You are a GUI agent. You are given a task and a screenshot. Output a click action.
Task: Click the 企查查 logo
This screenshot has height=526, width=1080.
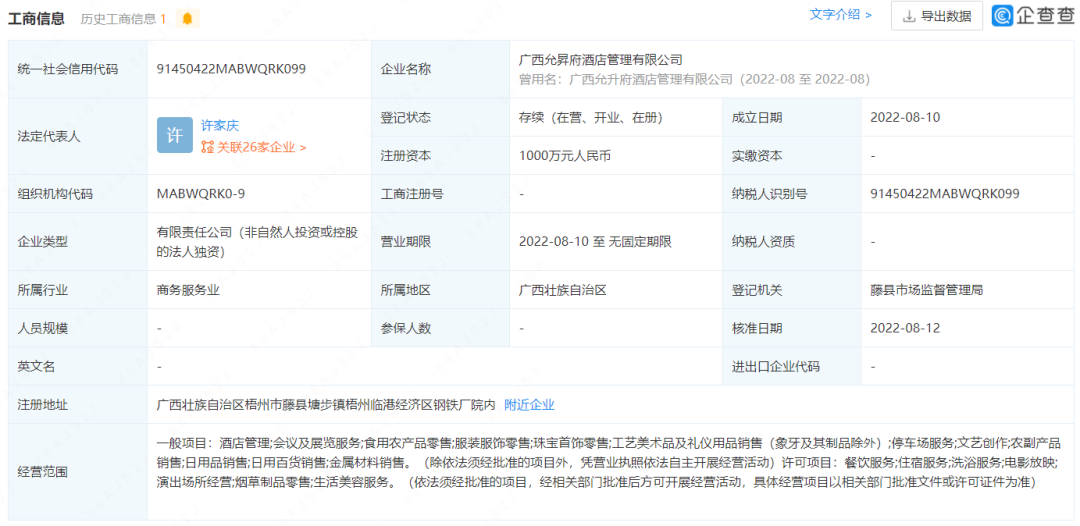tap(1032, 16)
